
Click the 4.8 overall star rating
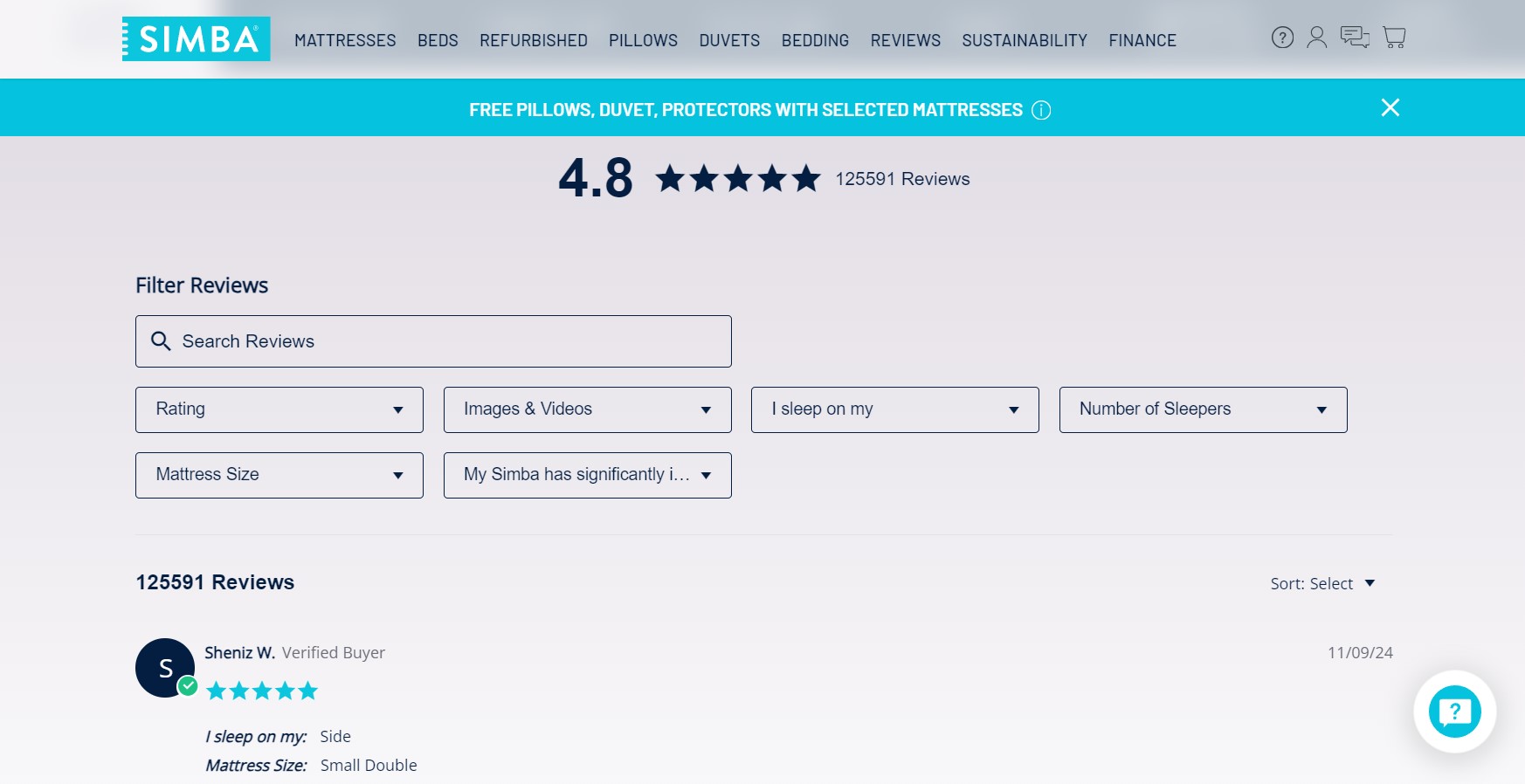pyautogui.click(x=738, y=179)
